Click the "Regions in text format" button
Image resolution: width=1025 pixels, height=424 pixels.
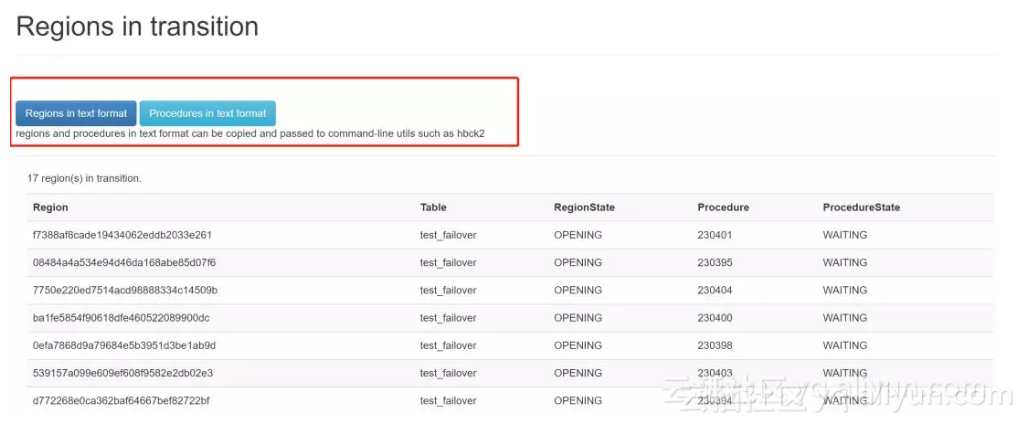pyautogui.click(x=76, y=113)
